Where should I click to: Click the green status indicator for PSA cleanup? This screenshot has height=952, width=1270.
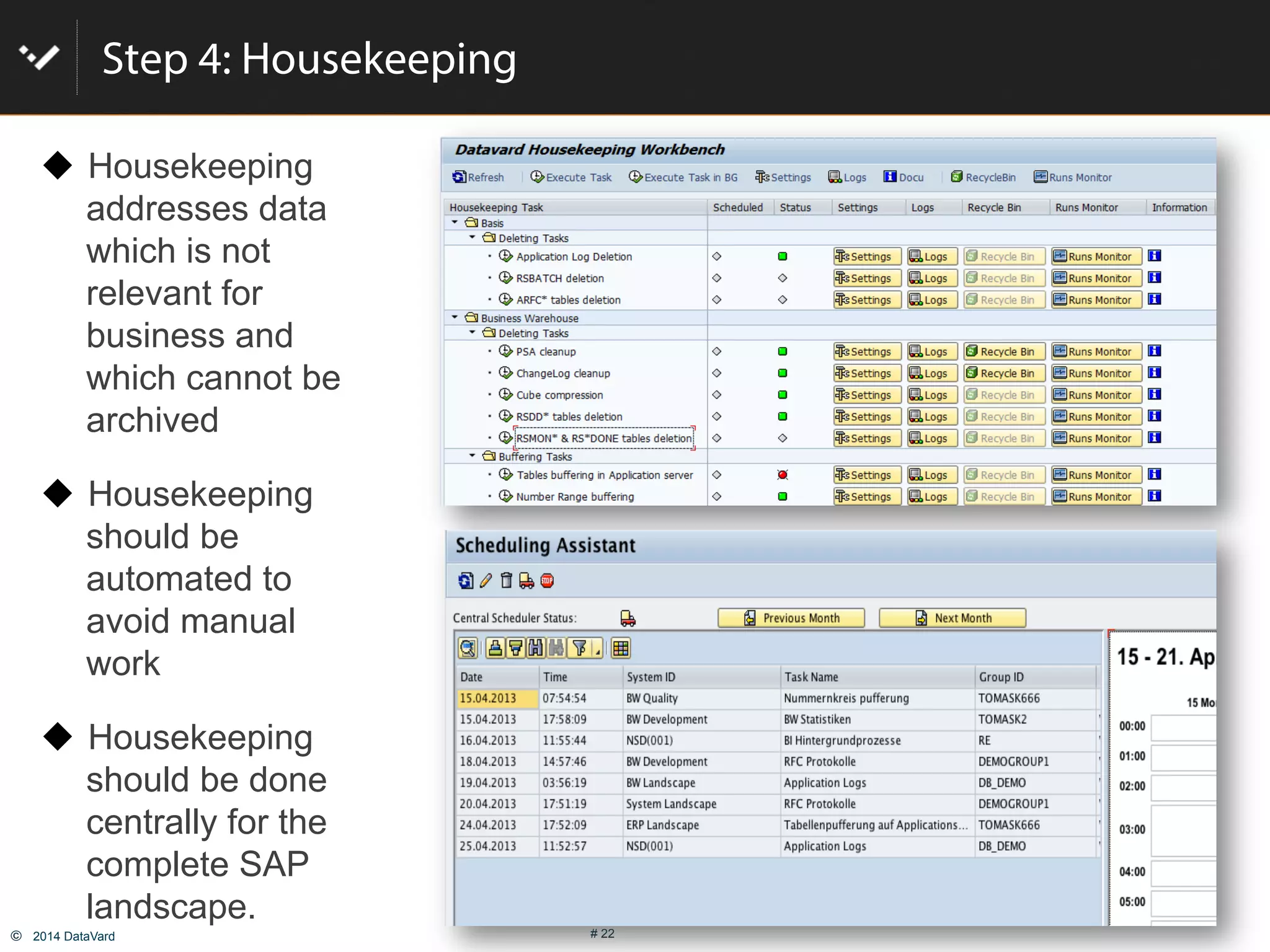coord(783,351)
